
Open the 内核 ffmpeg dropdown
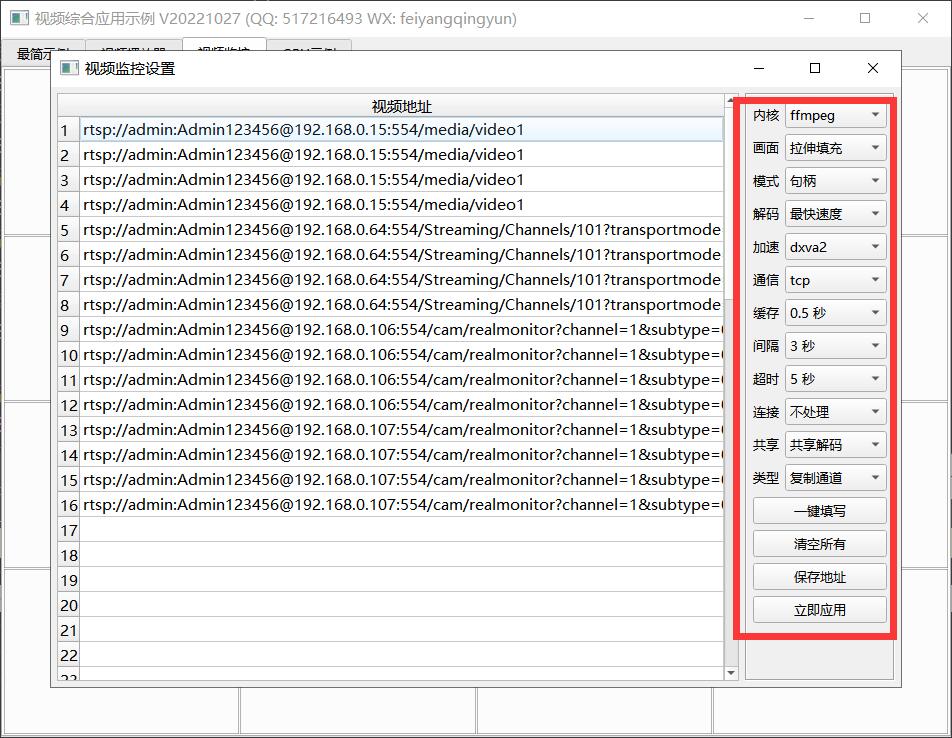pyautogui.click(x=835, y=115)
